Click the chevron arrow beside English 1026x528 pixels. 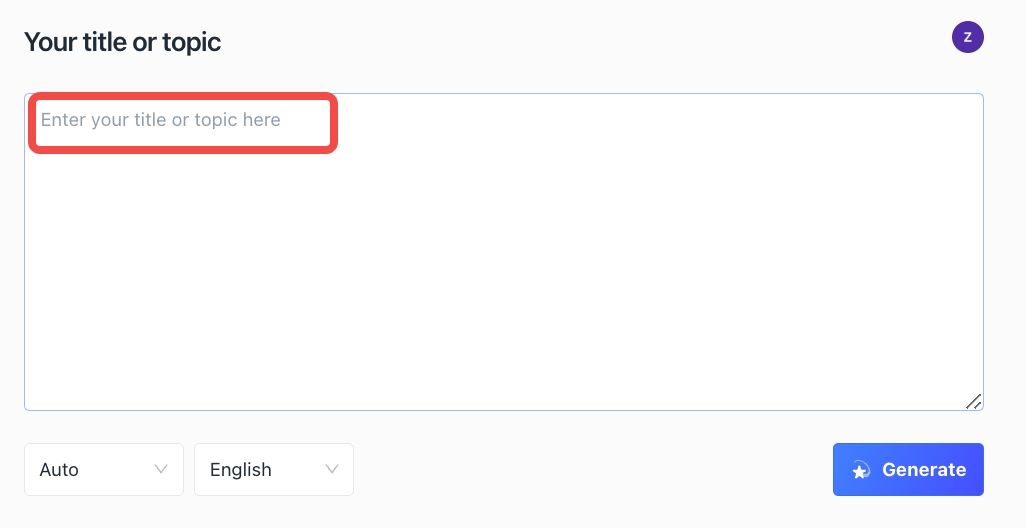pos(332,469)
